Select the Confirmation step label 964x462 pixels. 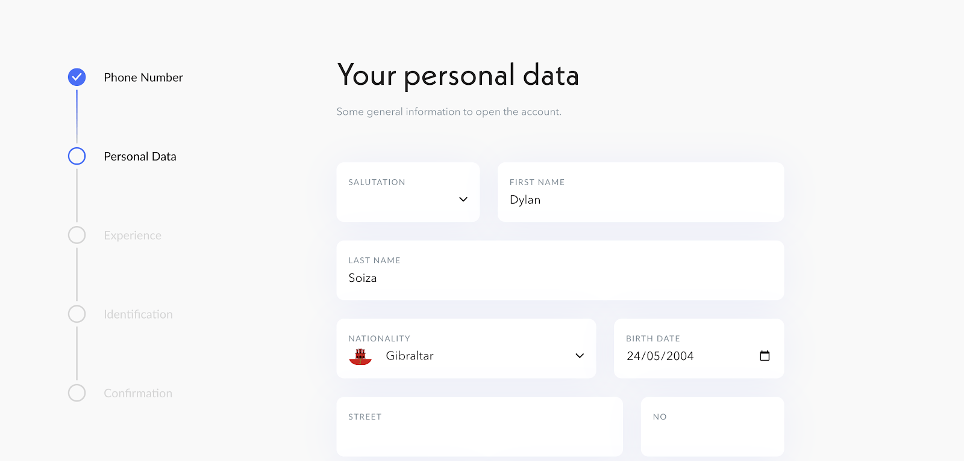(x=138, y=393)
